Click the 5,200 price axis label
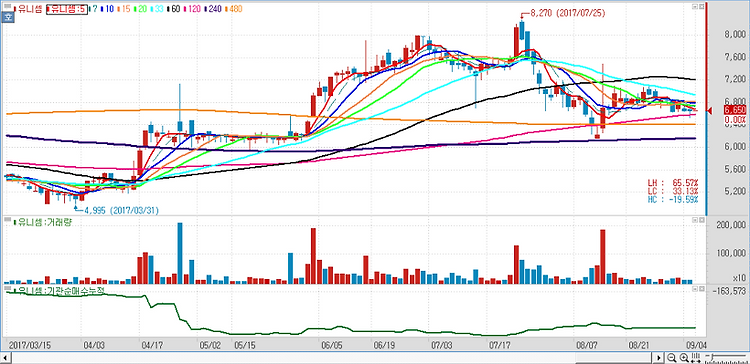This screenshot has width=750, height=364. tap(735, 192)
